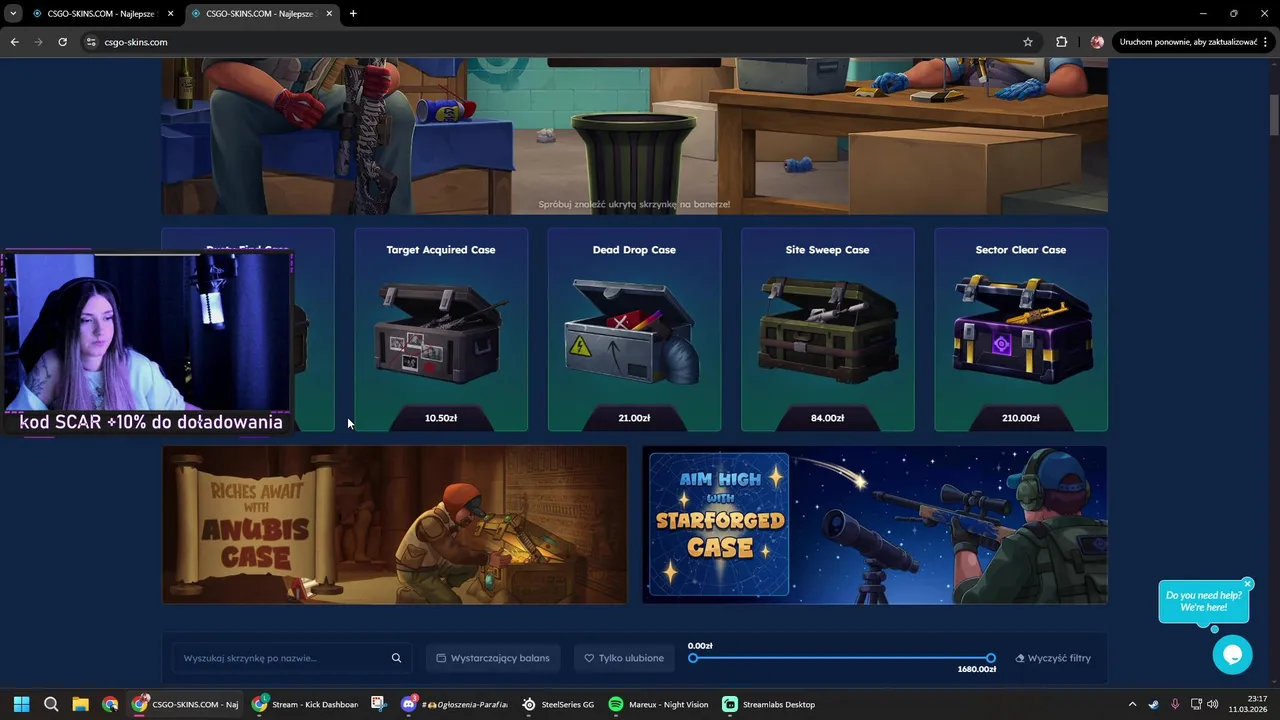Click the 84.00zł price label
1280x720 pixels.
point(827,418)
